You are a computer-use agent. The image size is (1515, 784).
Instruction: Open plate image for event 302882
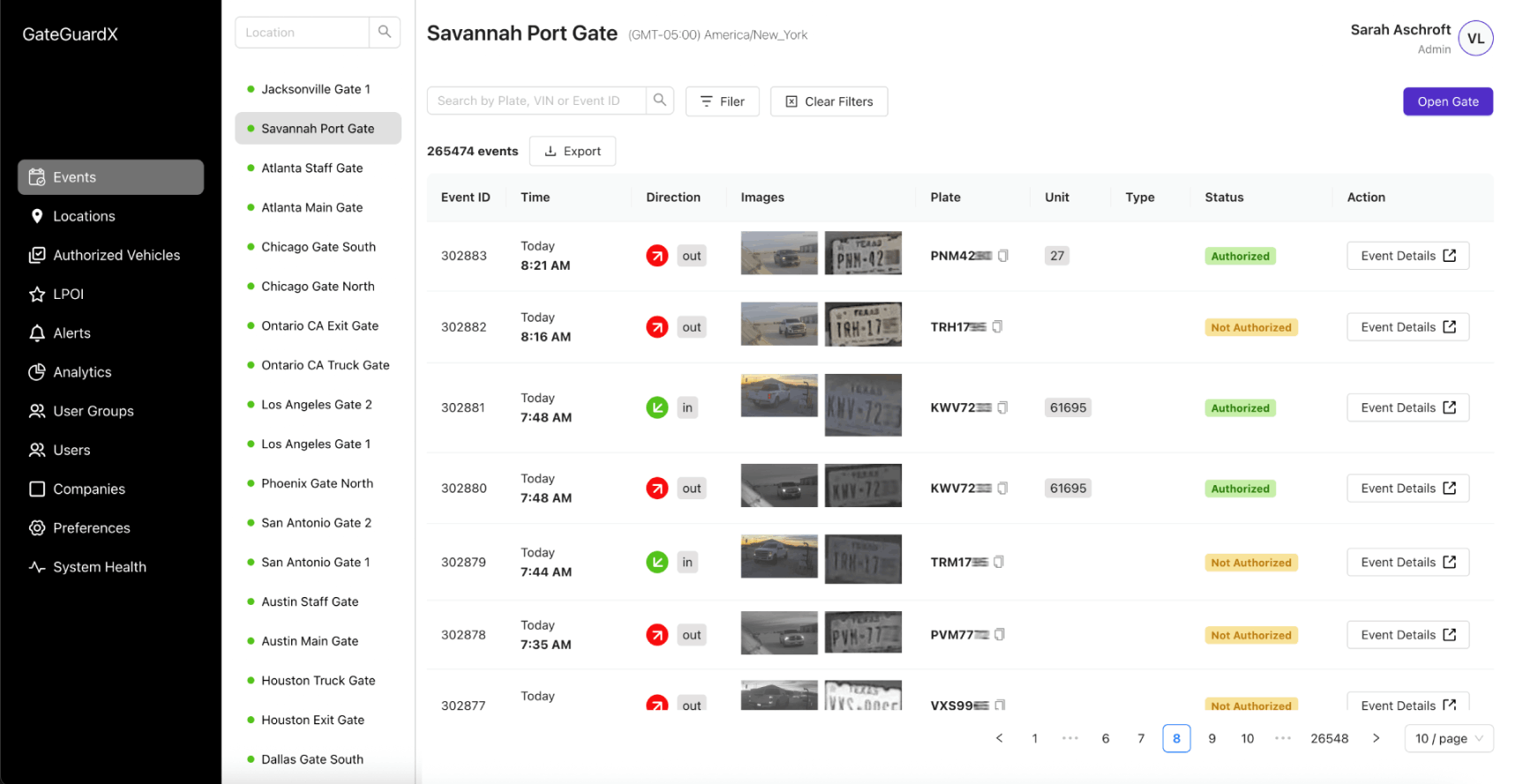(x=863, y=325)
